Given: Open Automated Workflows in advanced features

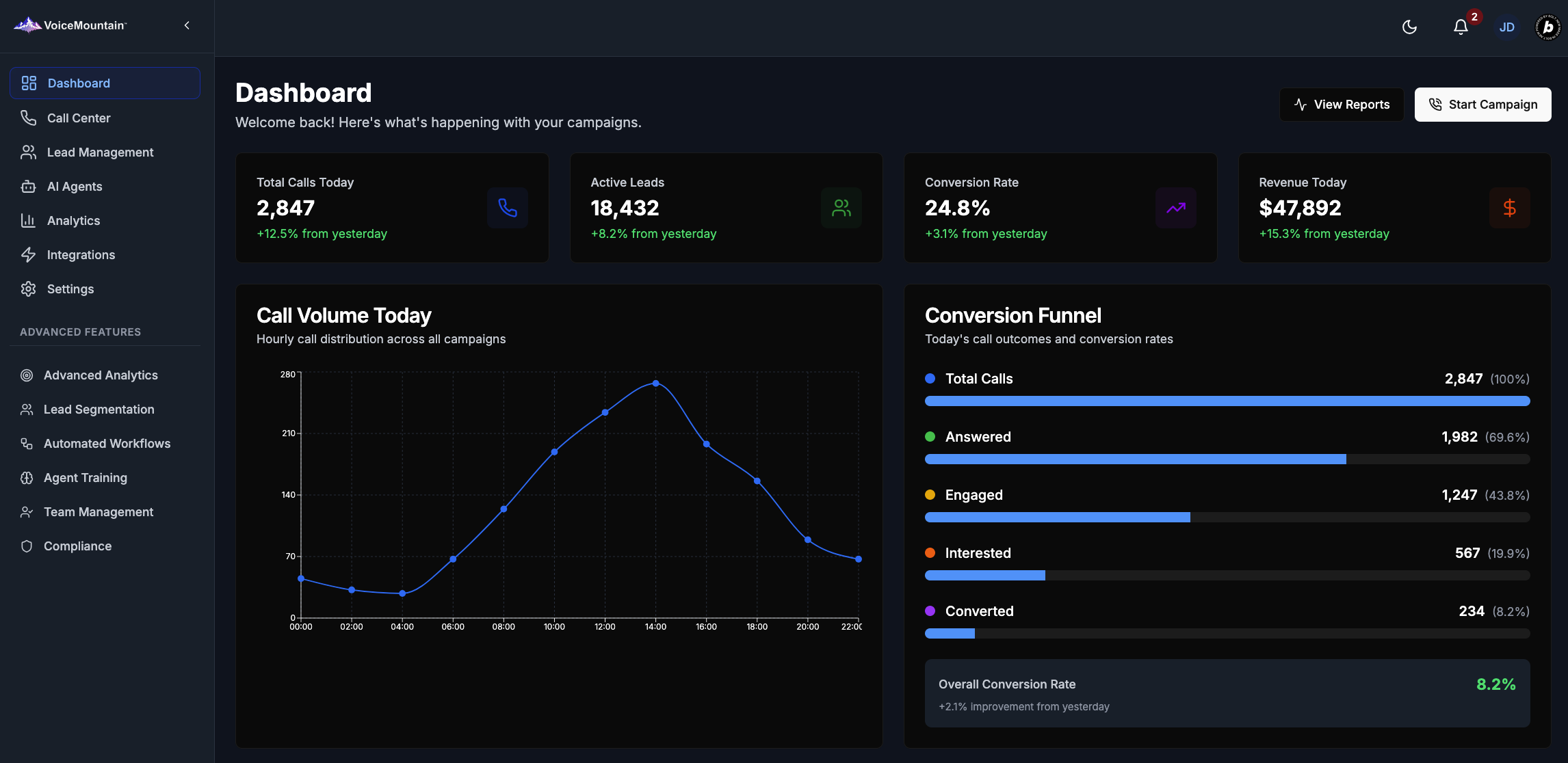Looking at the screenshot, I should (x=107, y=444).
